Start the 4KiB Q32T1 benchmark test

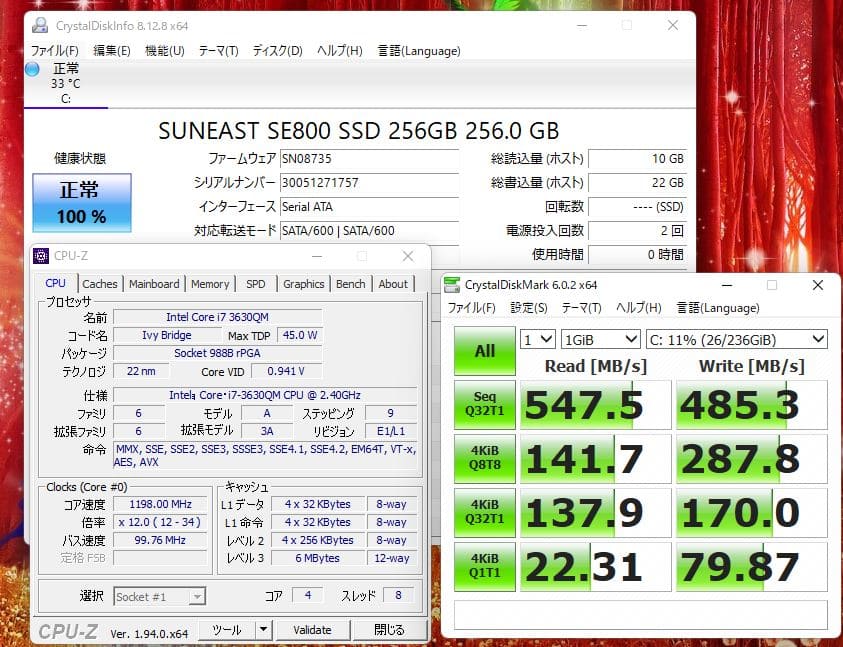(484, 512)
